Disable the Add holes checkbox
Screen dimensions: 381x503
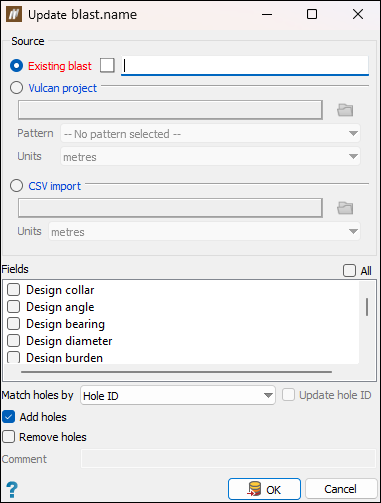coord(9,417)
